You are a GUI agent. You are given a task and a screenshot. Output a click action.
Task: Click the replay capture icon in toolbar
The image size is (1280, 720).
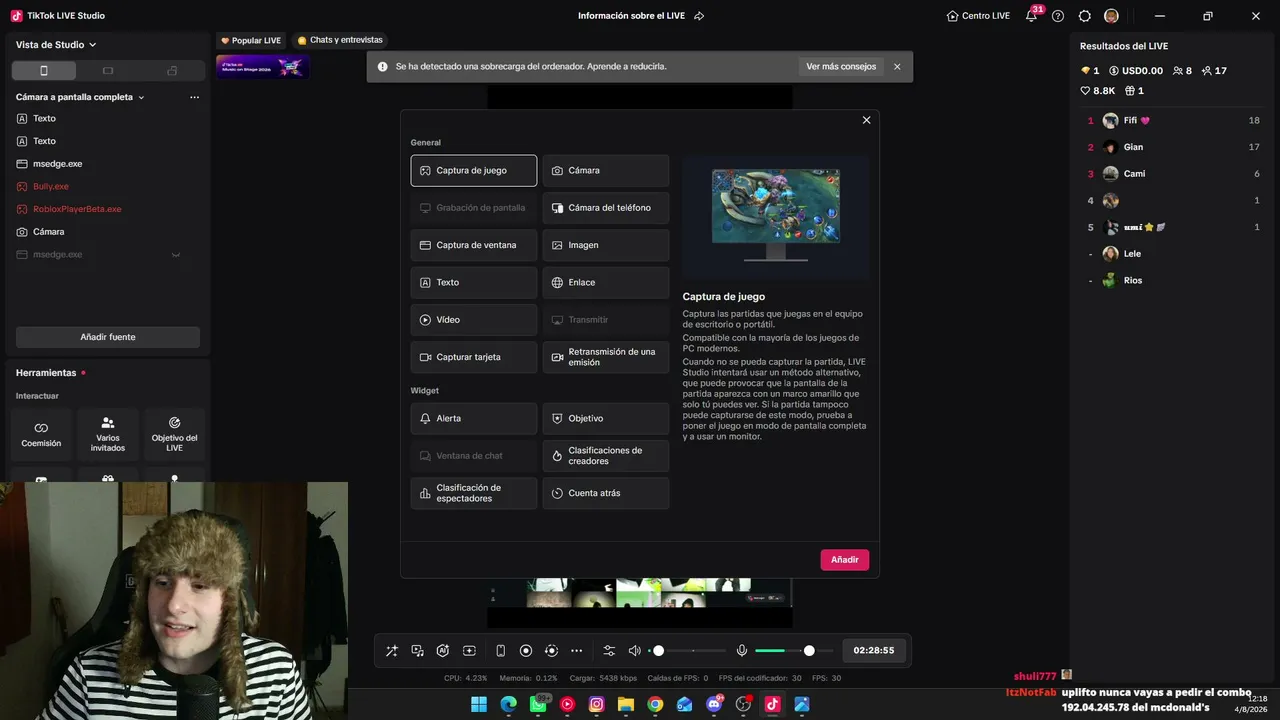(551, 651)
